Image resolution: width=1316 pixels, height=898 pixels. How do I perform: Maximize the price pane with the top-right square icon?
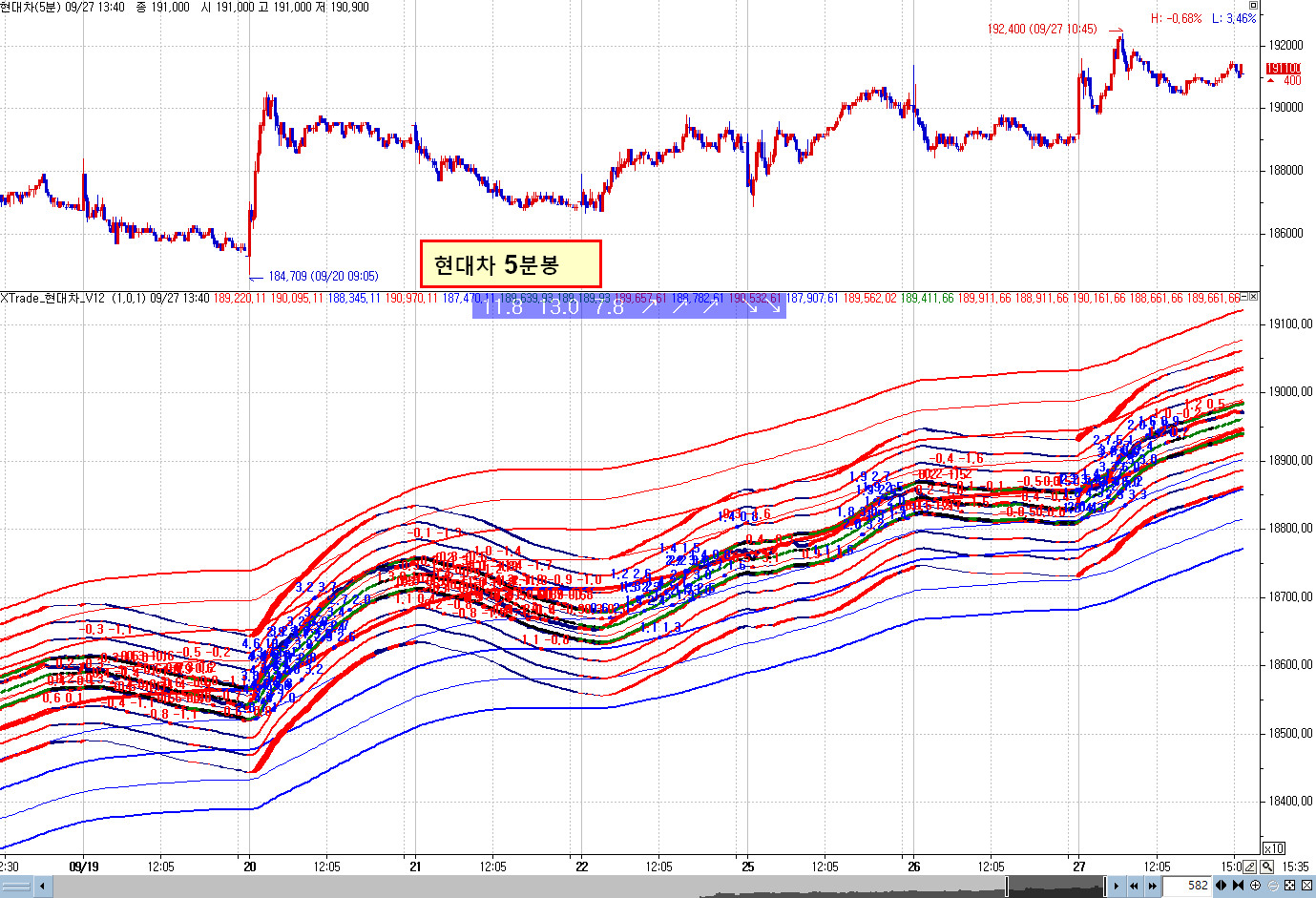pos(1254,6)
